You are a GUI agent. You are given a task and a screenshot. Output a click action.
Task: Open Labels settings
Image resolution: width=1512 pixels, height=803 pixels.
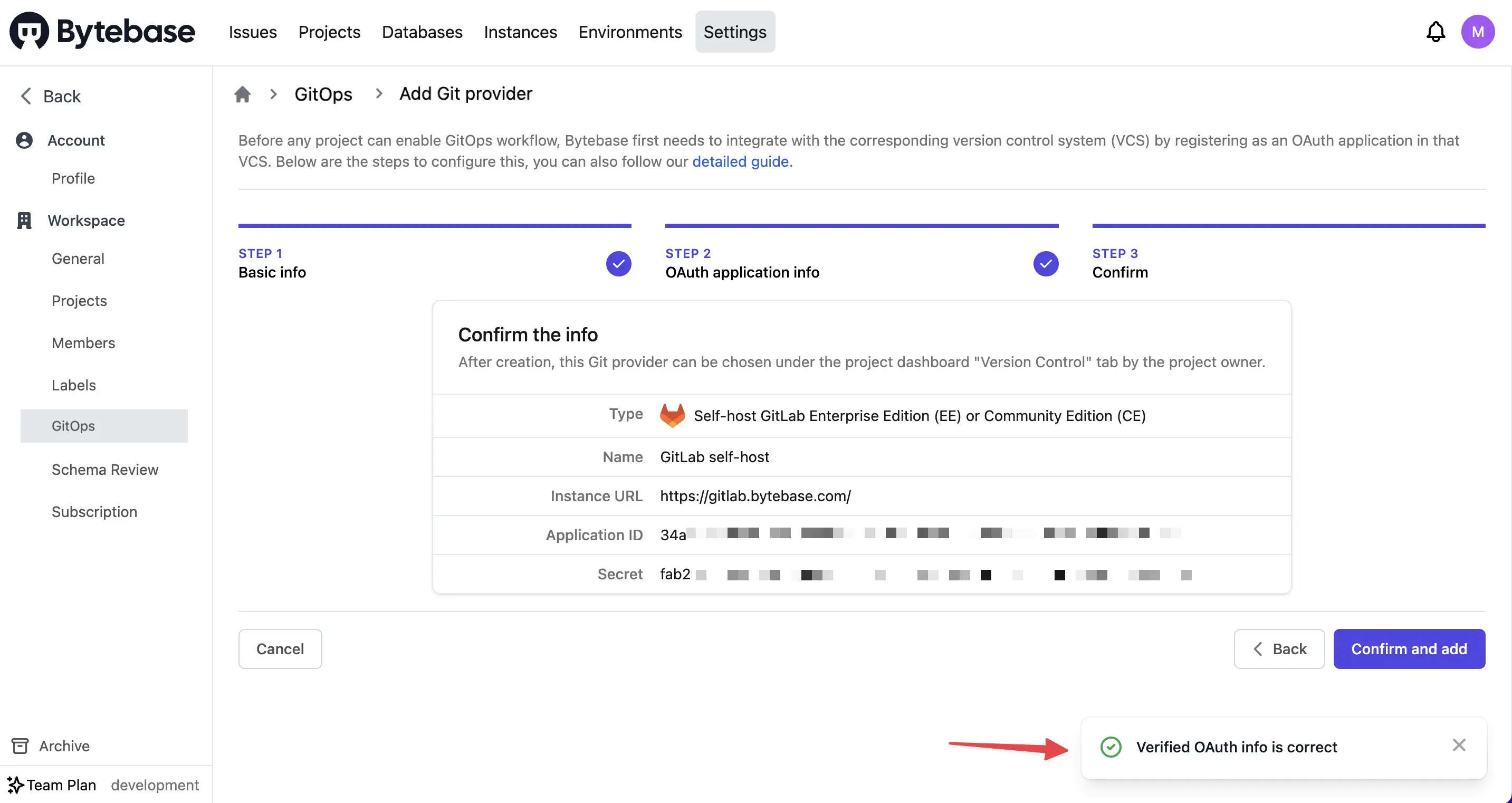73,385
